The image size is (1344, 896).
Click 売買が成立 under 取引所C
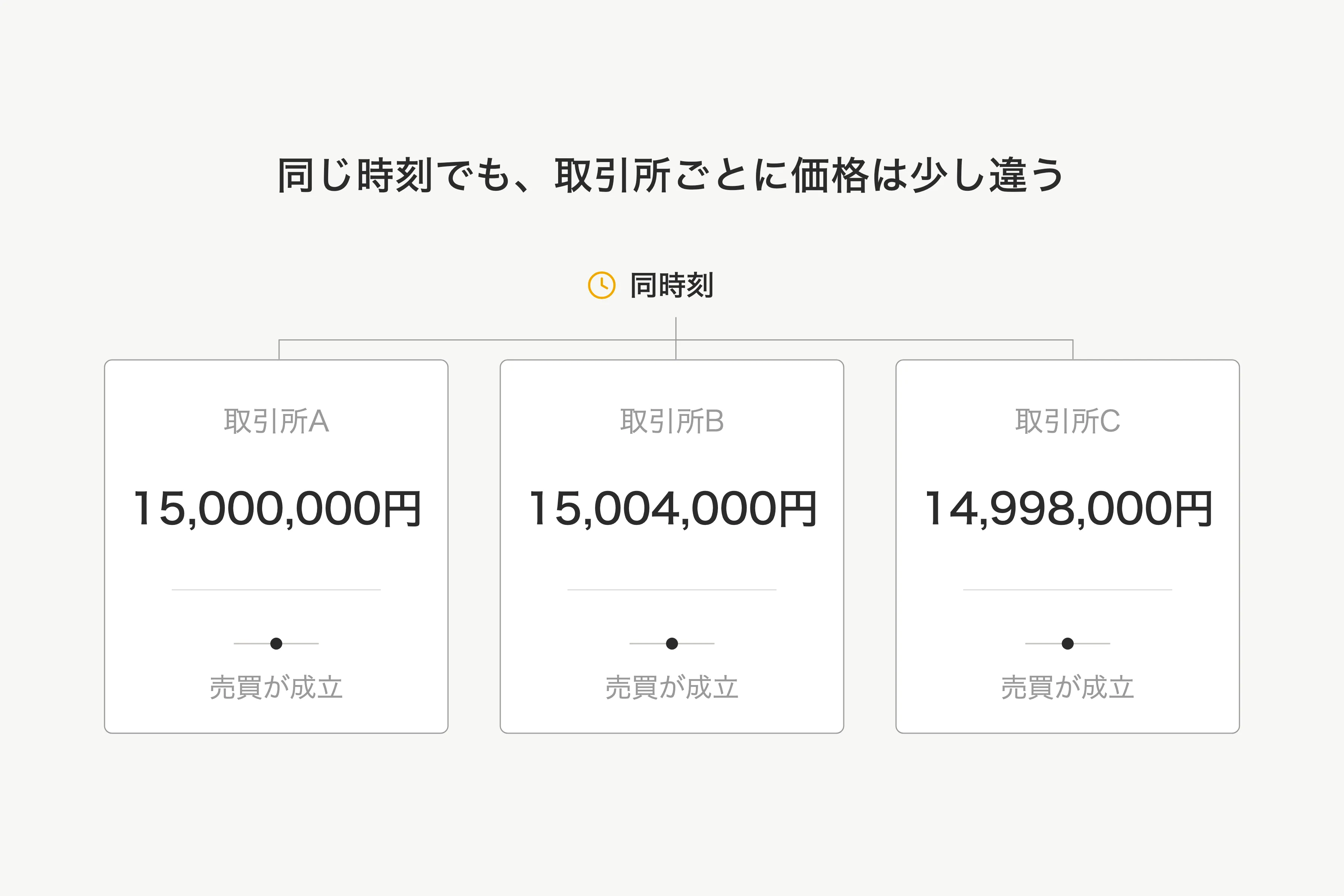pos(1067,687)
